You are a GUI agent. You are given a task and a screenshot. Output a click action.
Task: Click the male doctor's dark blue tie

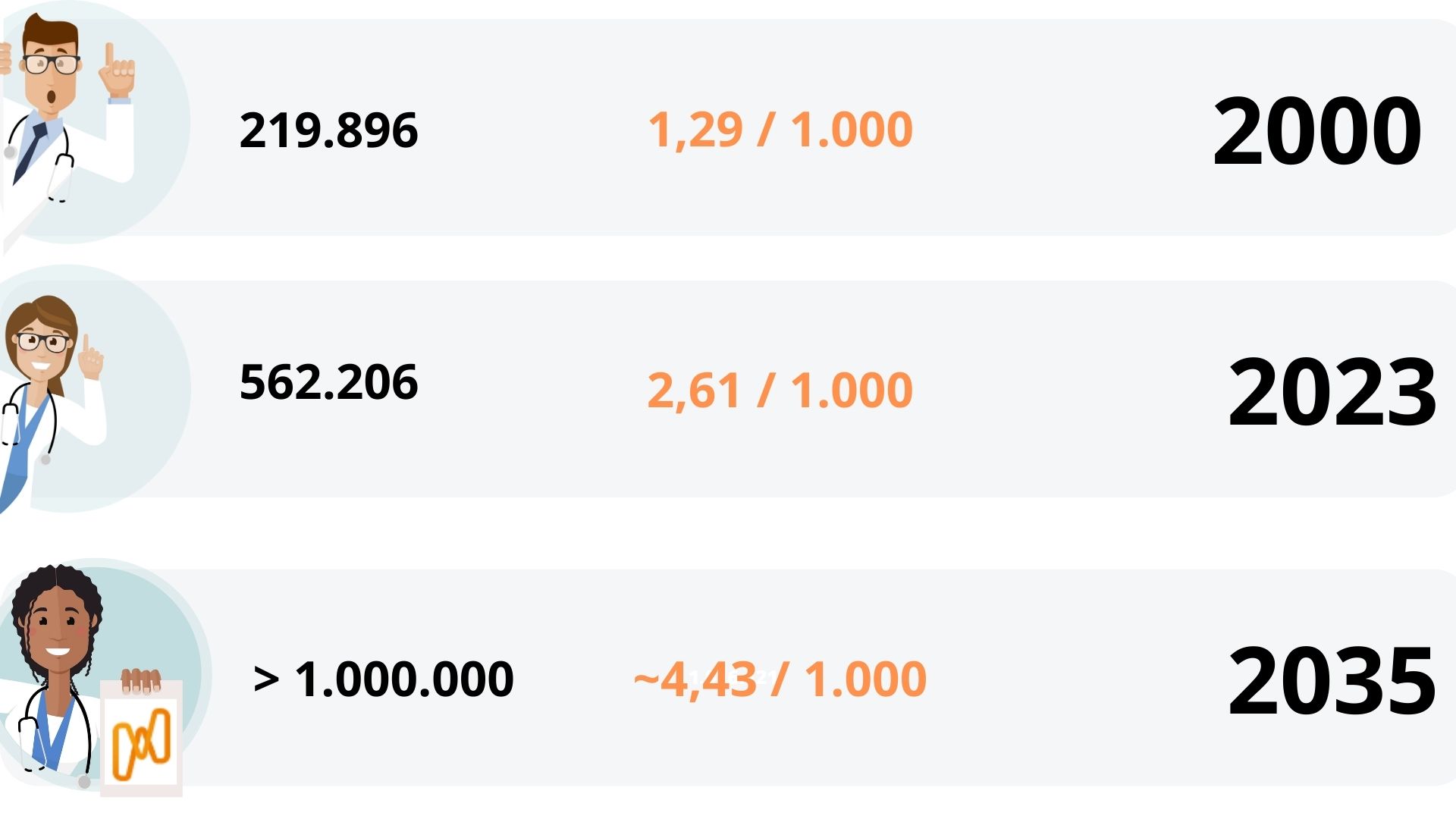[x=30, y=150]
